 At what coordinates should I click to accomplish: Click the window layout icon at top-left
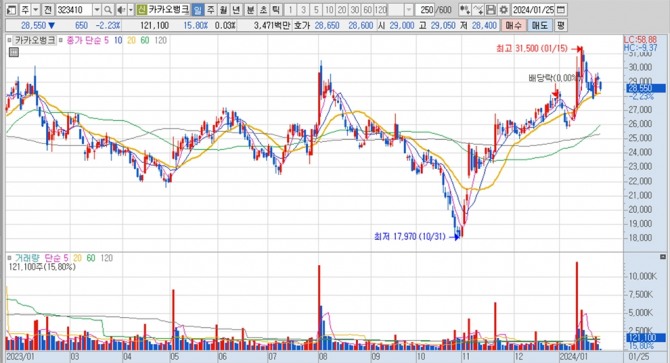coord(12,9)
